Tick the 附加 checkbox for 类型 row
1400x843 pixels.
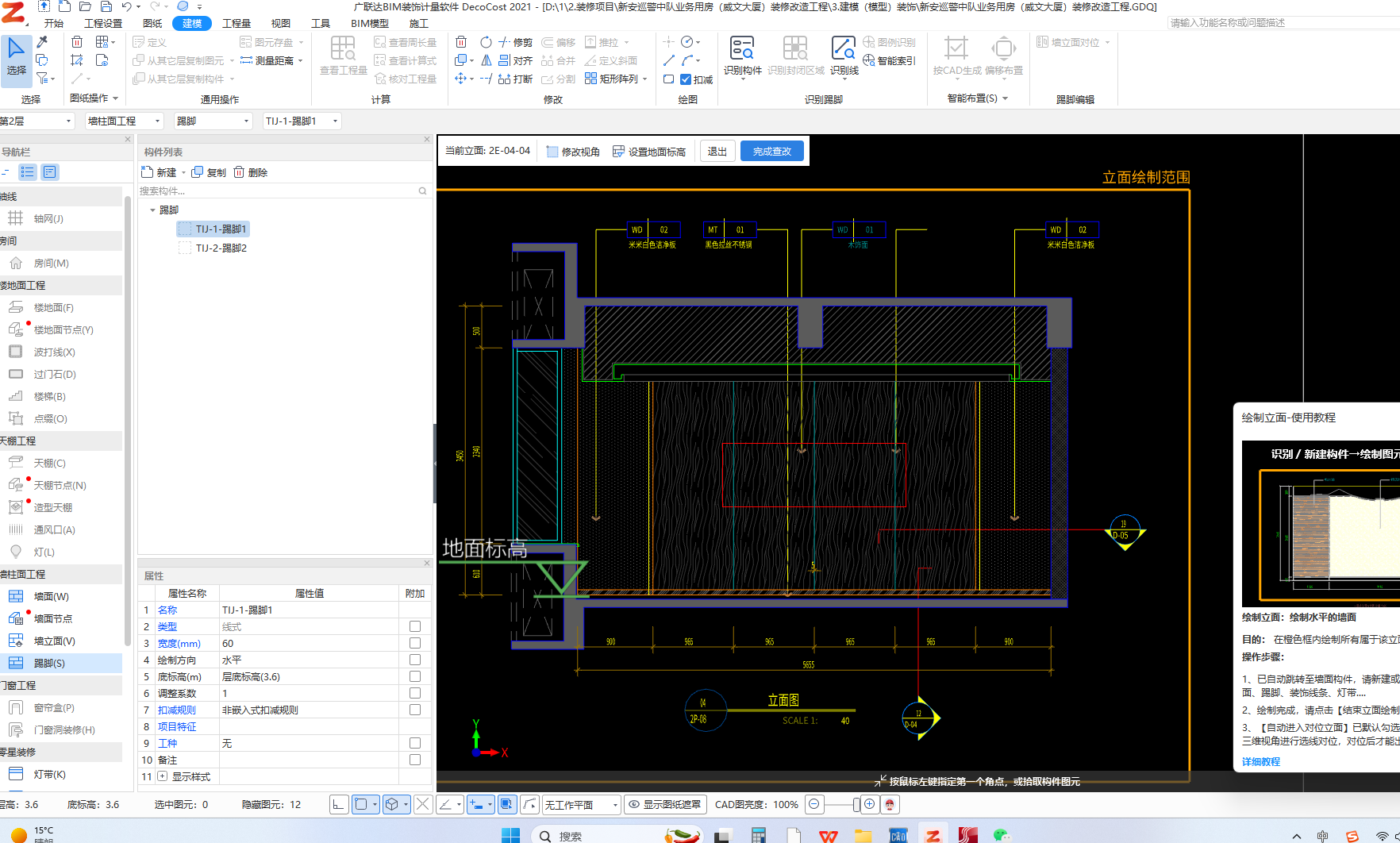[x=414, y=626]
